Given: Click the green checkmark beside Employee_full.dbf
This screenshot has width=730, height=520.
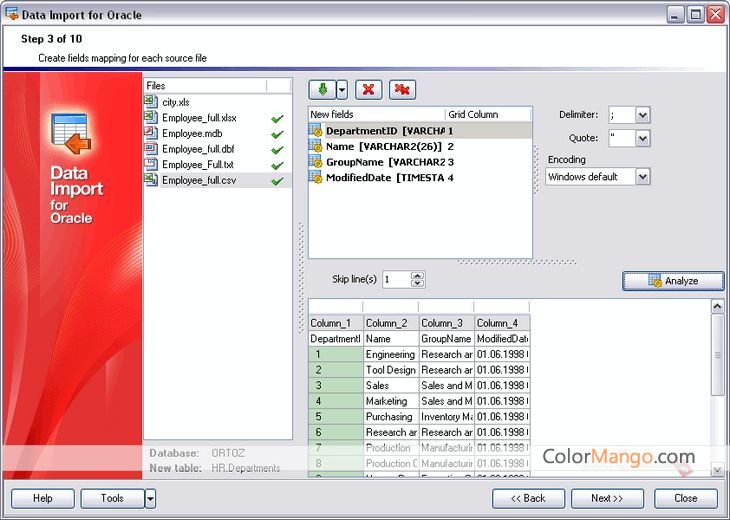Looking at the screenshot, I should point(277,150).
